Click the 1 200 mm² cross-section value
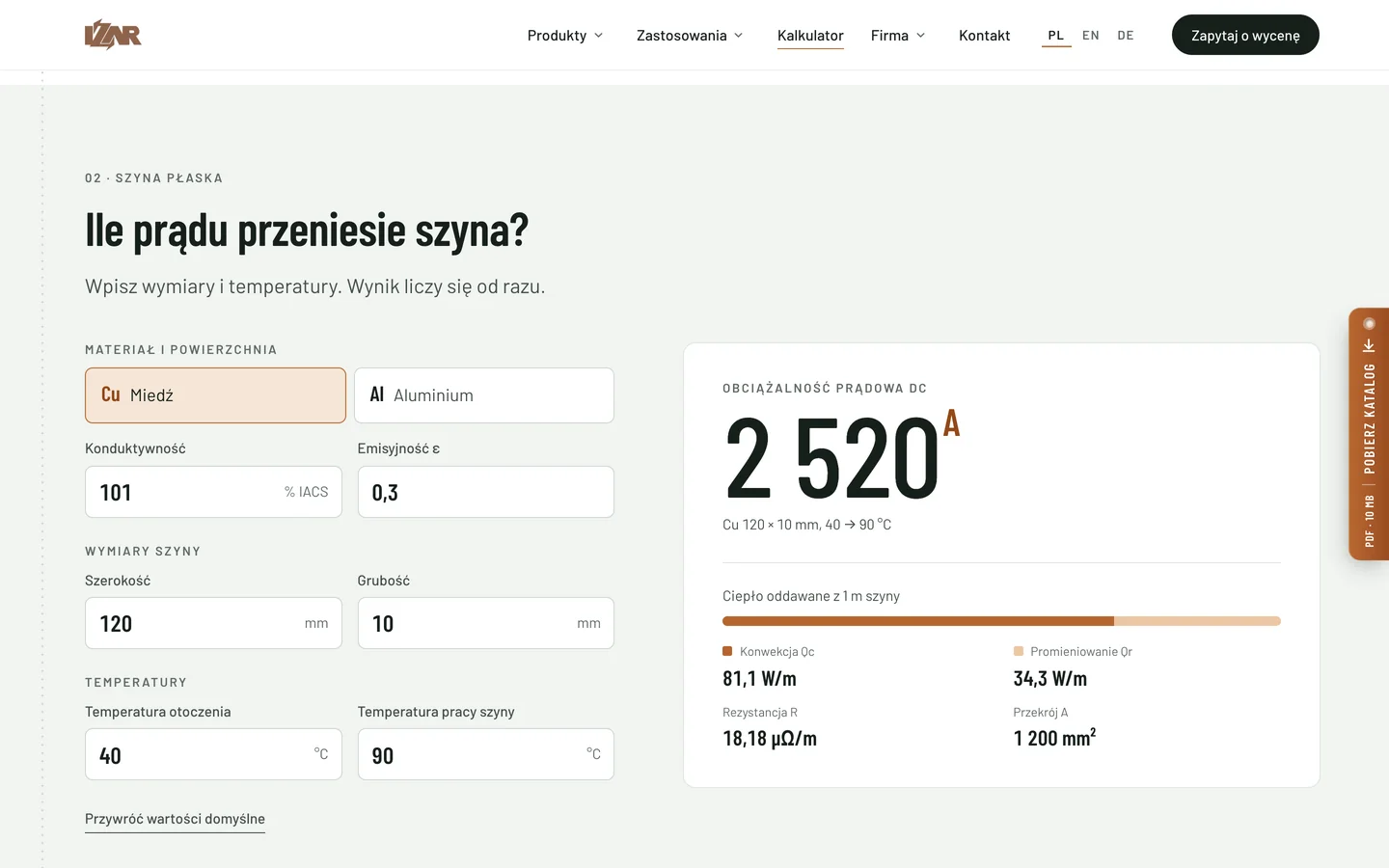 1054,738
